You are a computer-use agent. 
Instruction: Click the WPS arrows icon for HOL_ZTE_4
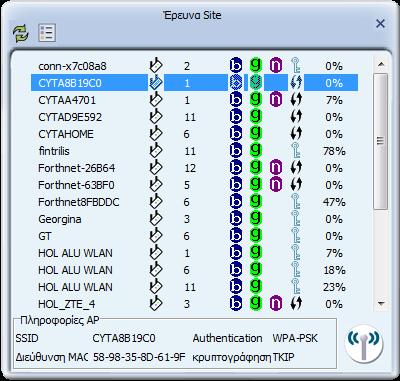tap(296, 304)
